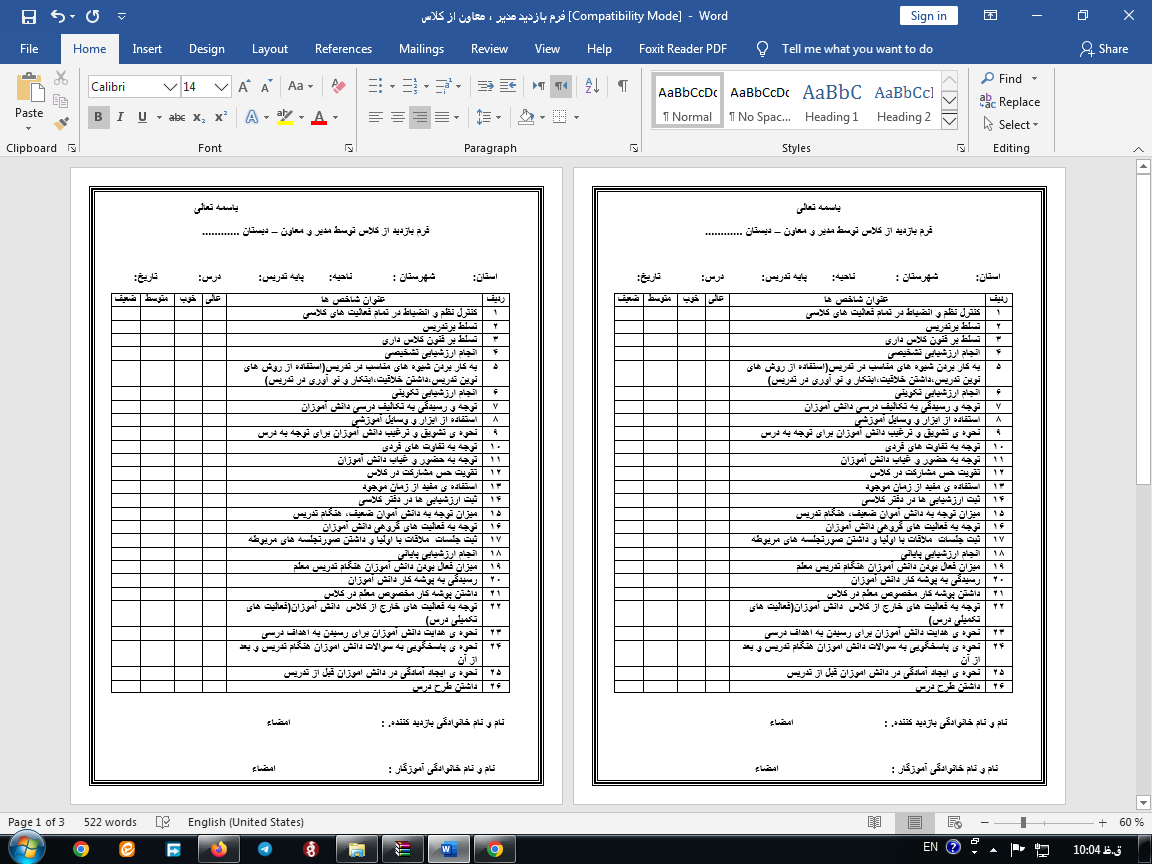
Task: Click the Sign in button
Action: (928, 16)
